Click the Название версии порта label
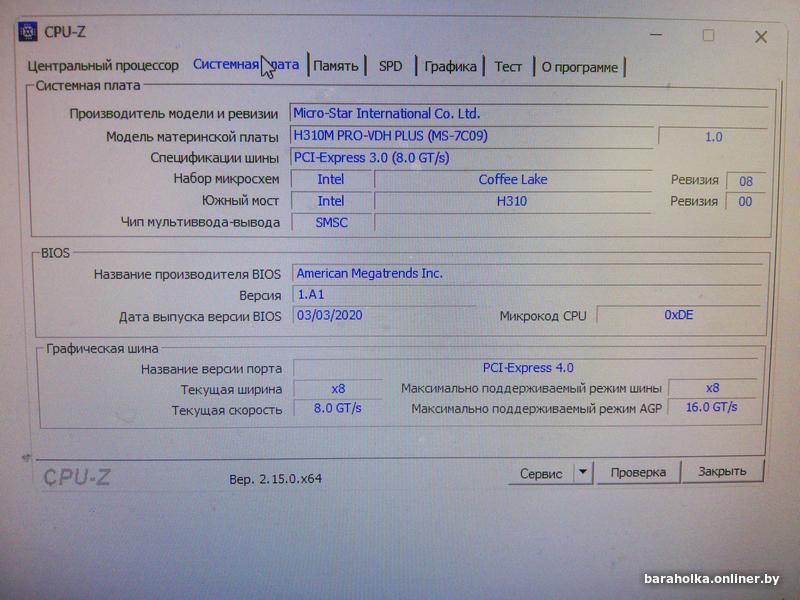The height and width of the screenshot is (600, 800). coord(211,369)
